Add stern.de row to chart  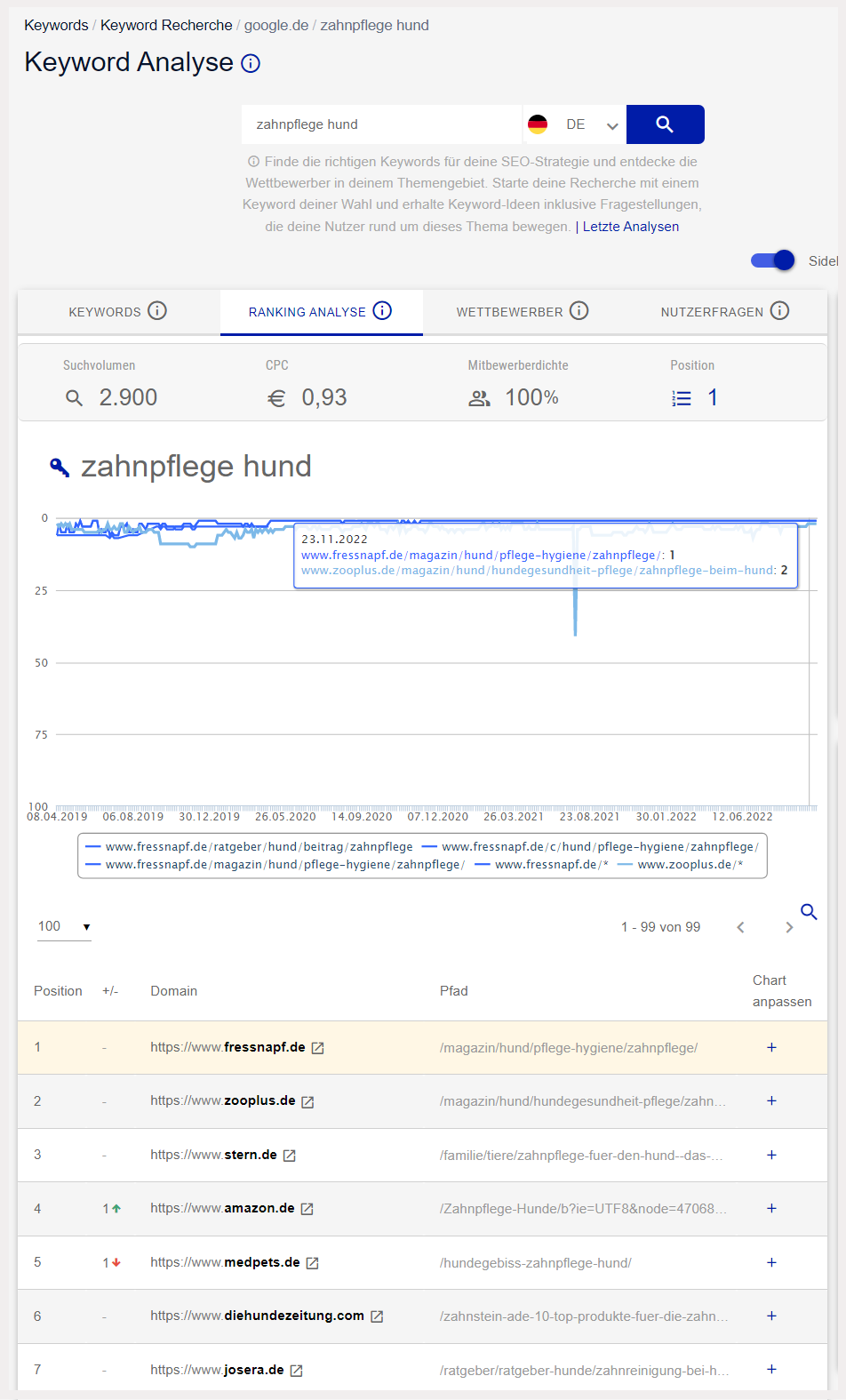(x=771, y=1155)
